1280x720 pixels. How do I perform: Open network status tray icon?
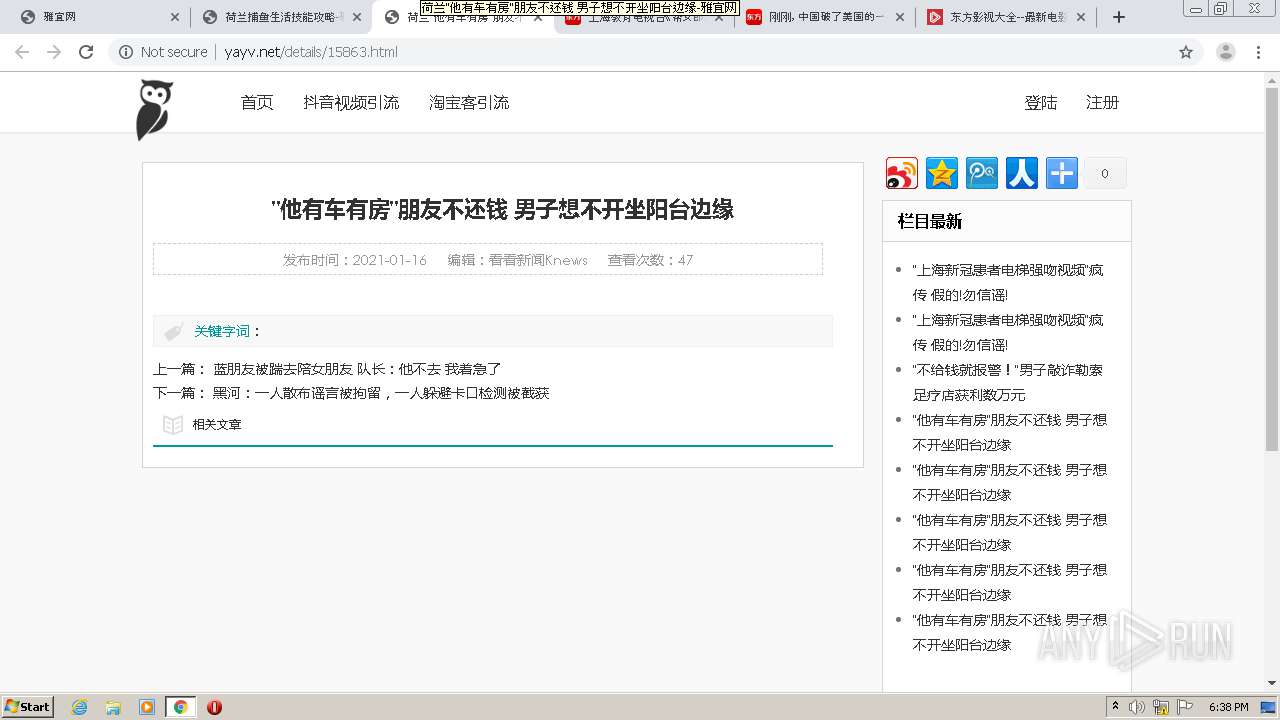click(x=1161, y=707)
